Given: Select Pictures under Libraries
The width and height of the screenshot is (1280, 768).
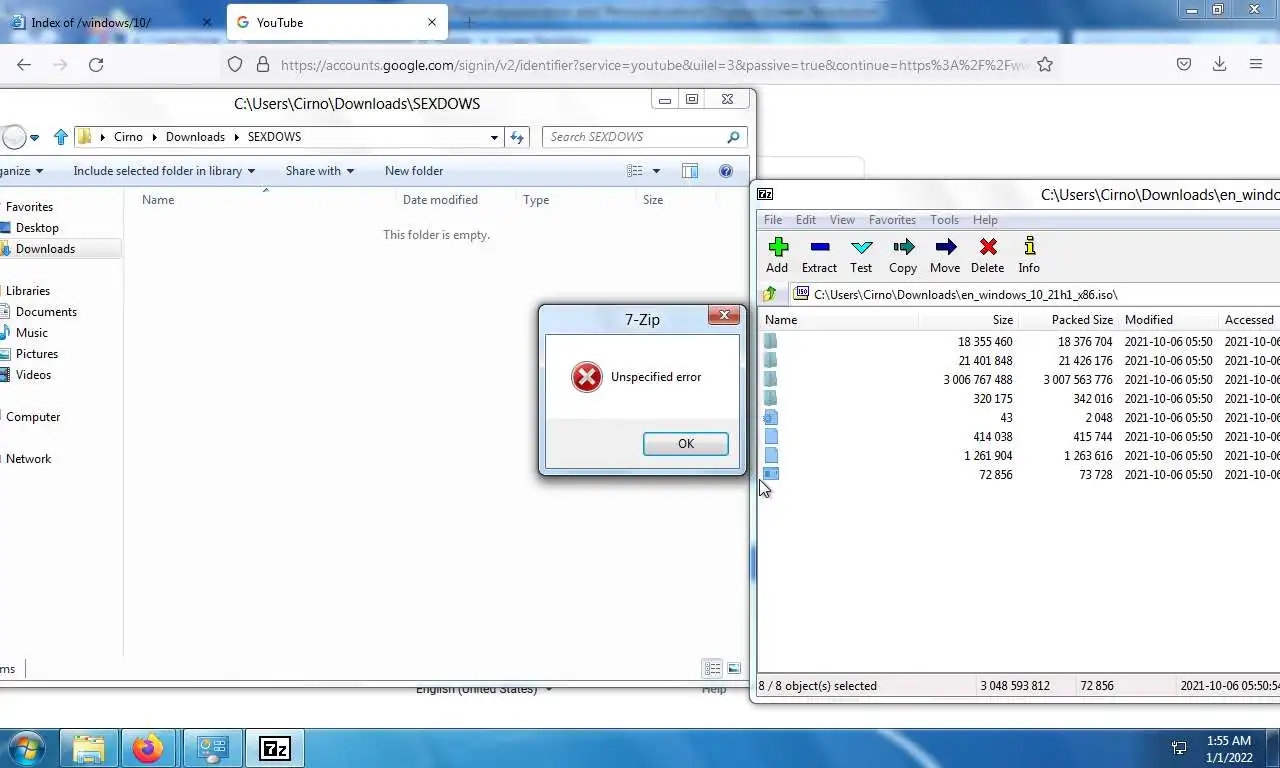Looking at the screenshot, I should point(36,354).
